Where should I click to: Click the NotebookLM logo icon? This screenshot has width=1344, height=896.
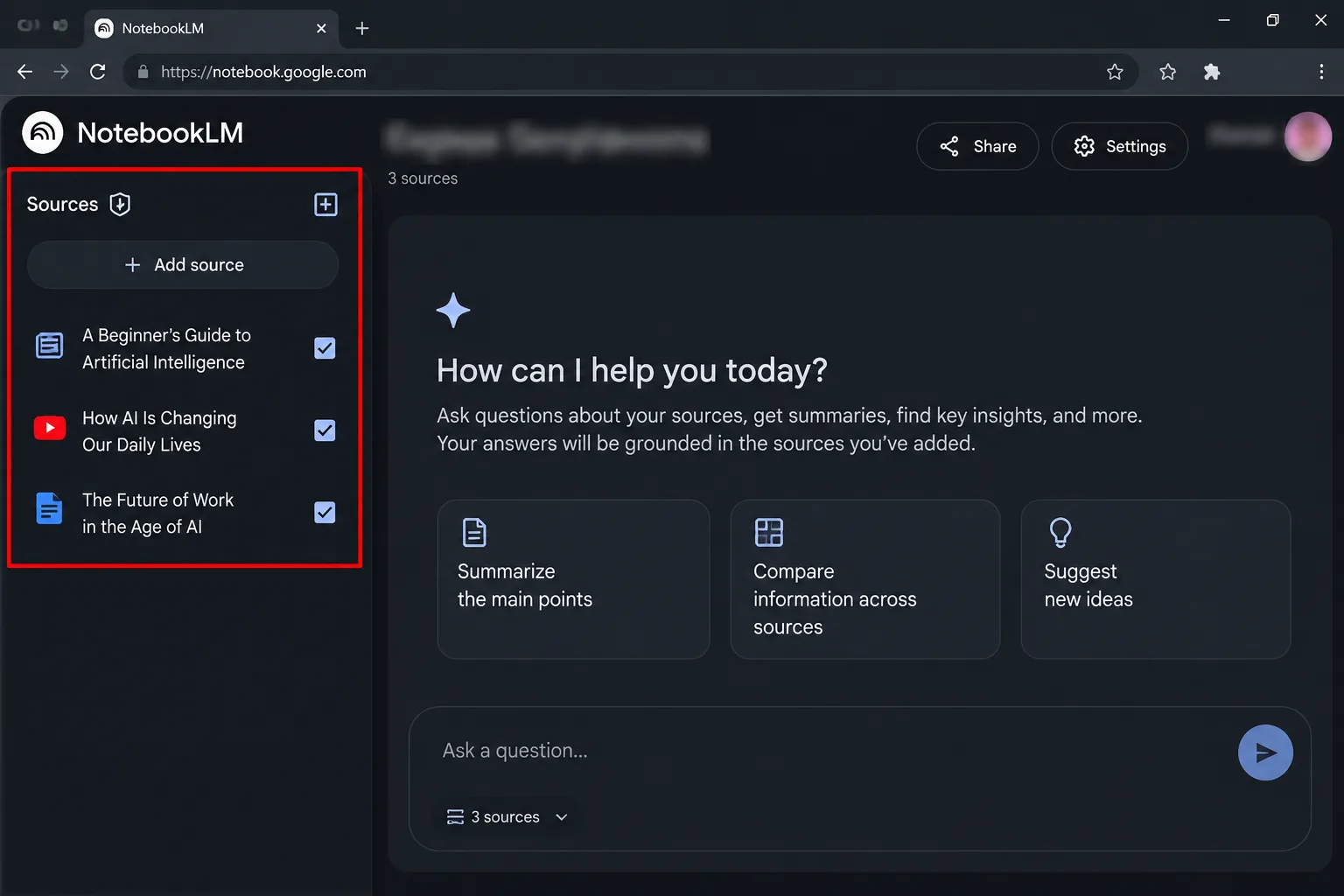tap(42, 133)
